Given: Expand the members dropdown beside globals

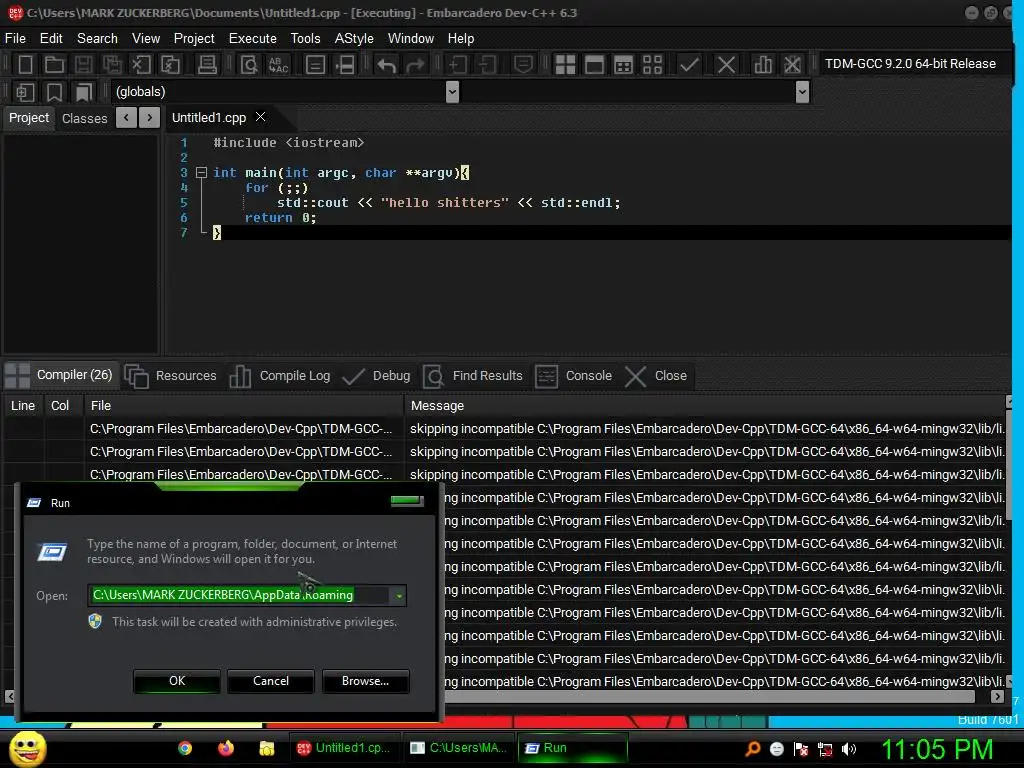Looking at the screenshot, I should pyautogui.click(x=803, y=92).
